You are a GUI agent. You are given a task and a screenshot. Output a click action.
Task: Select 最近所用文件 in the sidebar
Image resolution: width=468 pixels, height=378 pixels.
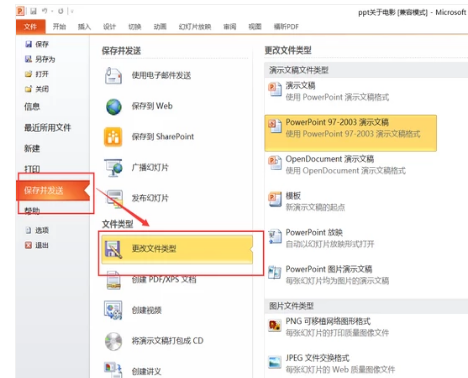[x=47, y=127]
